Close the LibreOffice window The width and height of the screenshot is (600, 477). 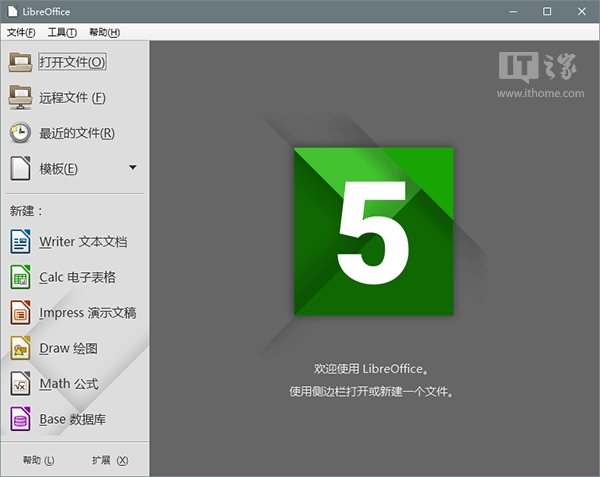pos(582,11)
